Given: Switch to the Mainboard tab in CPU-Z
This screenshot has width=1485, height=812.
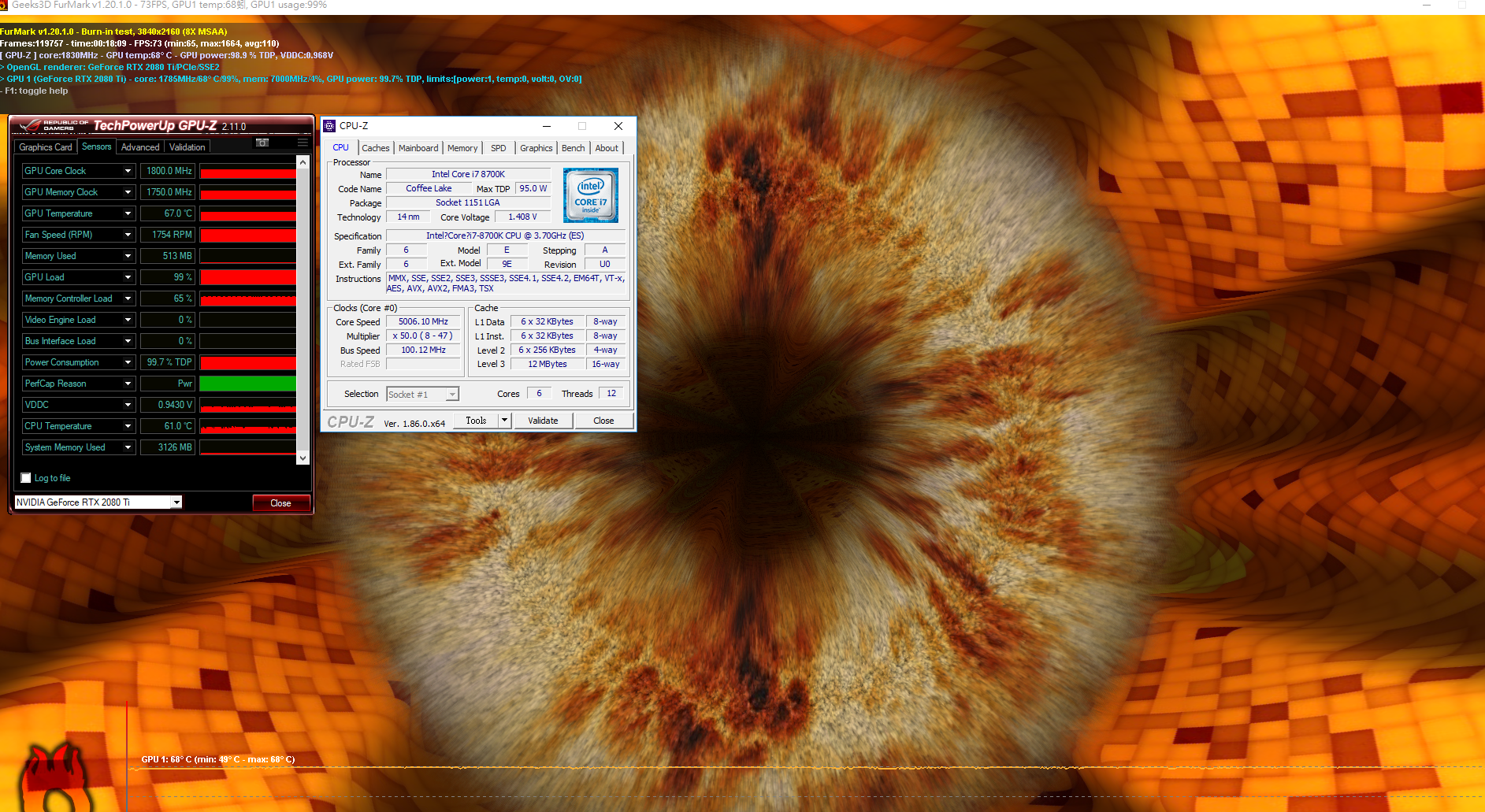Looking at the screenshot, I should [x=418, y=148].
